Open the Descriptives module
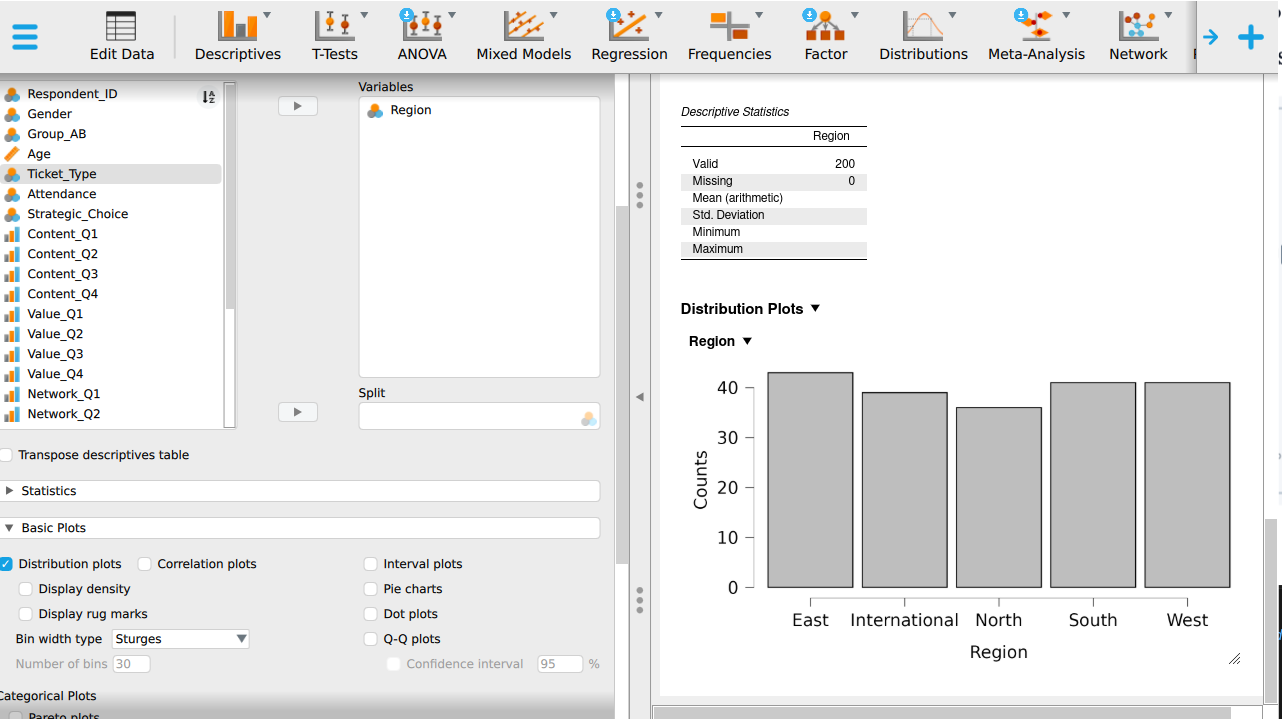1282x719 pixels. coord(238,37)
